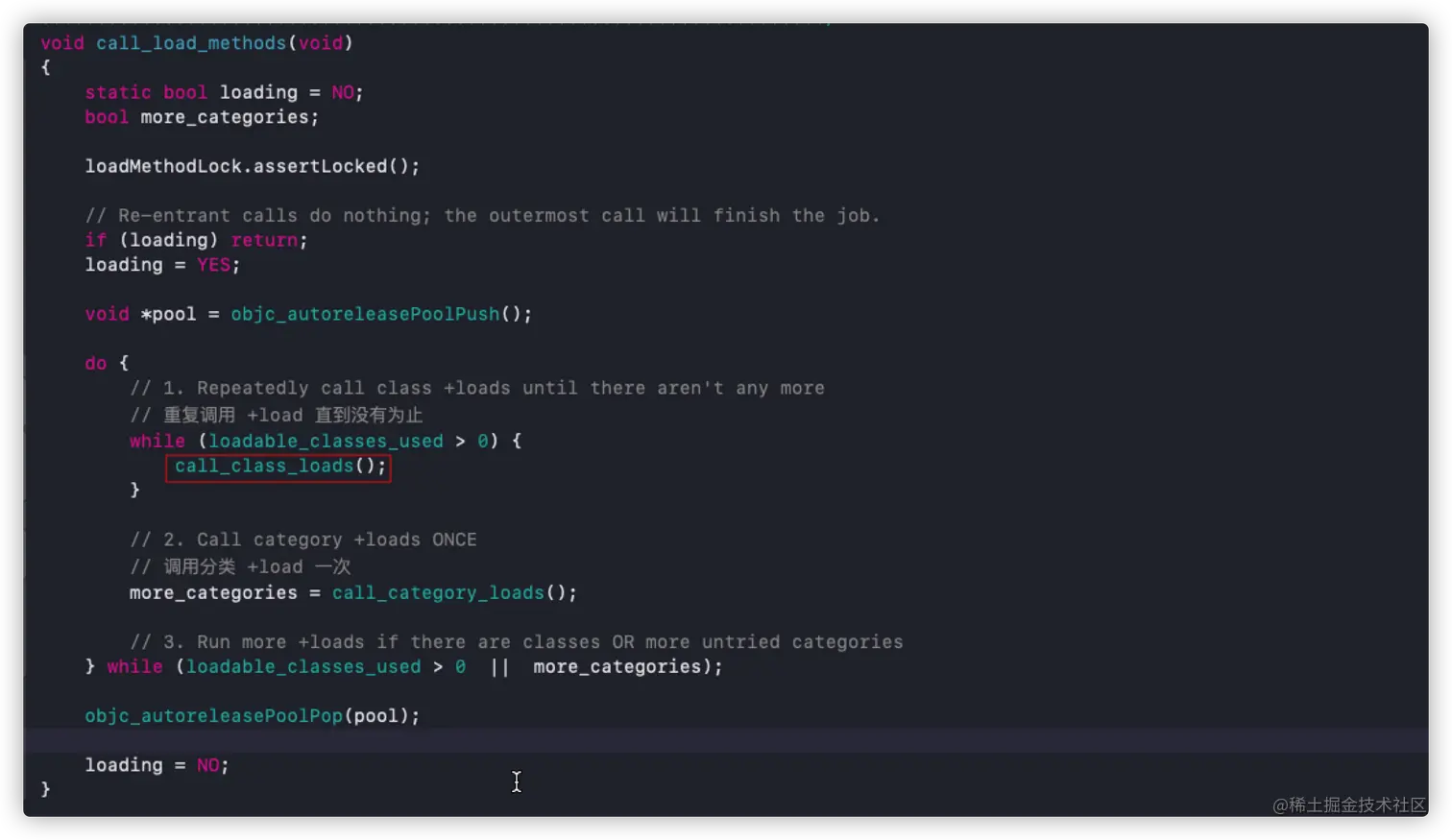Select the comment about untried categories
Image resolution: width=1452 pixels, height=840 pixels.
pyautogui.click(x=514, y=641)
